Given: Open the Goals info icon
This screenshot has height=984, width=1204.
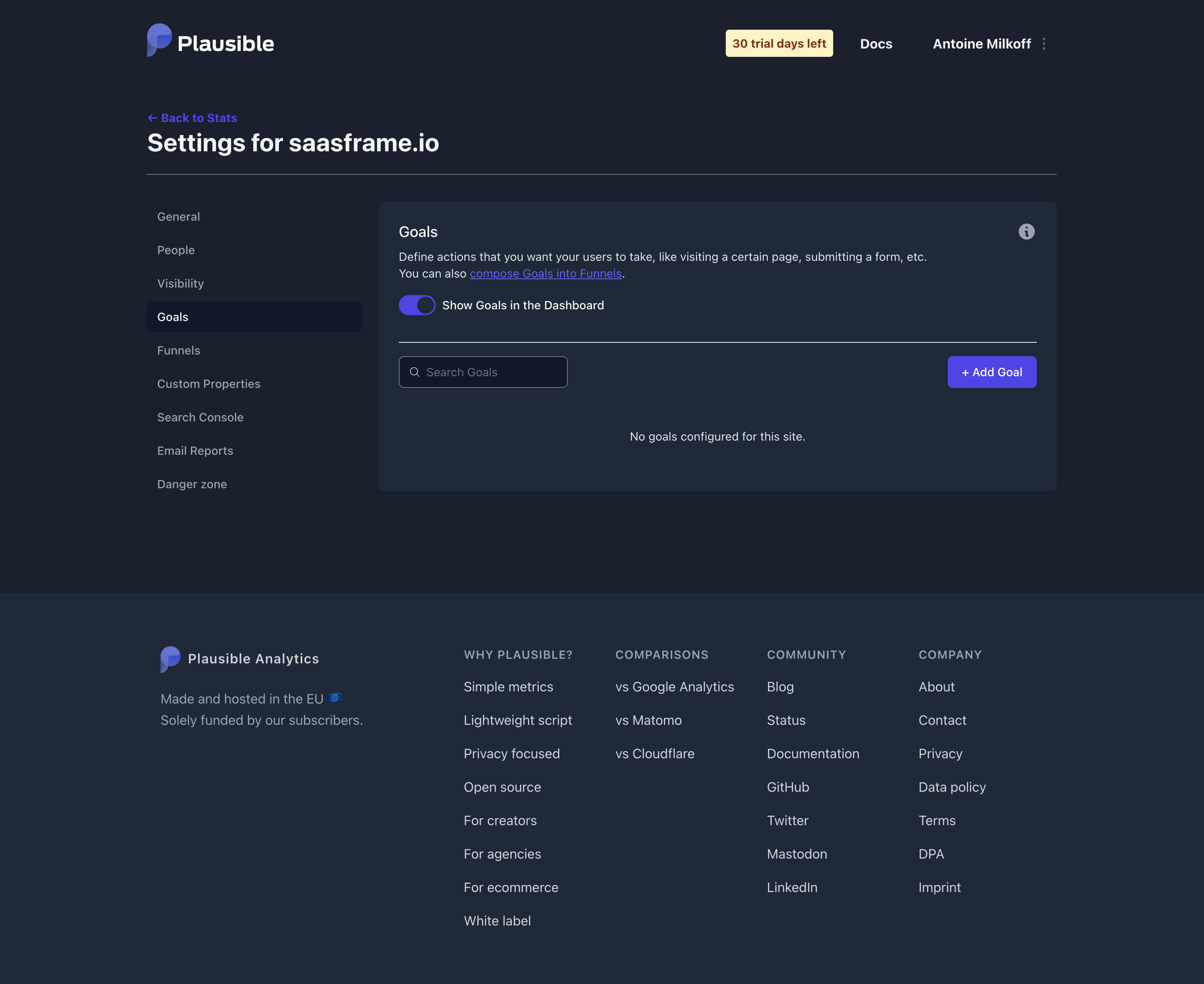Looking at the screenshot, I should [x=1026, y=232].
